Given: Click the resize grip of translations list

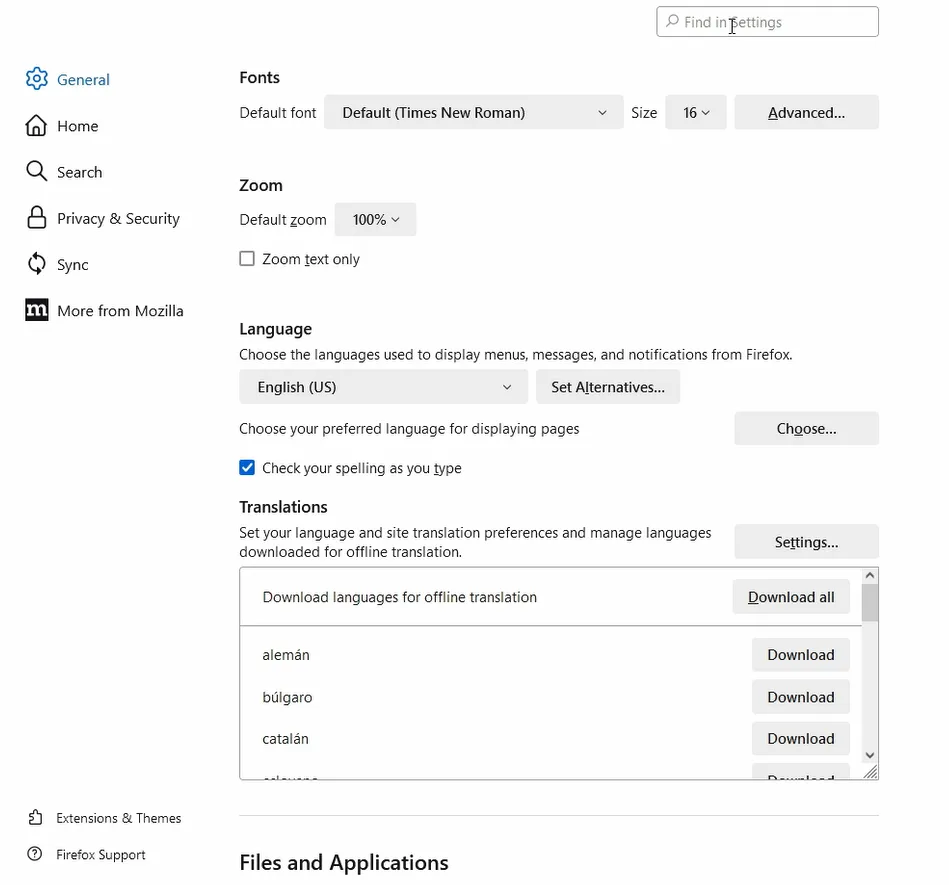Looking at the screenshot, I should (x=870, y=772).
